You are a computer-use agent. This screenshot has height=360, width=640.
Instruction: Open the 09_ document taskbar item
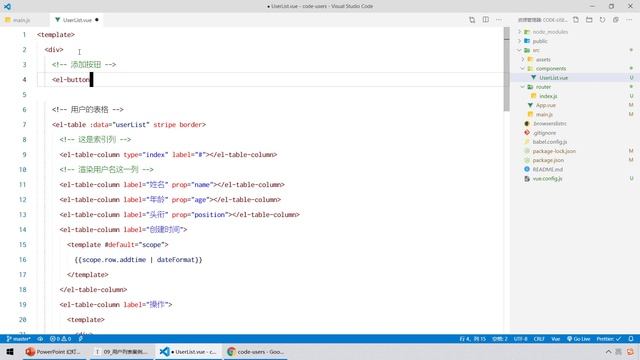click(121, 351)
